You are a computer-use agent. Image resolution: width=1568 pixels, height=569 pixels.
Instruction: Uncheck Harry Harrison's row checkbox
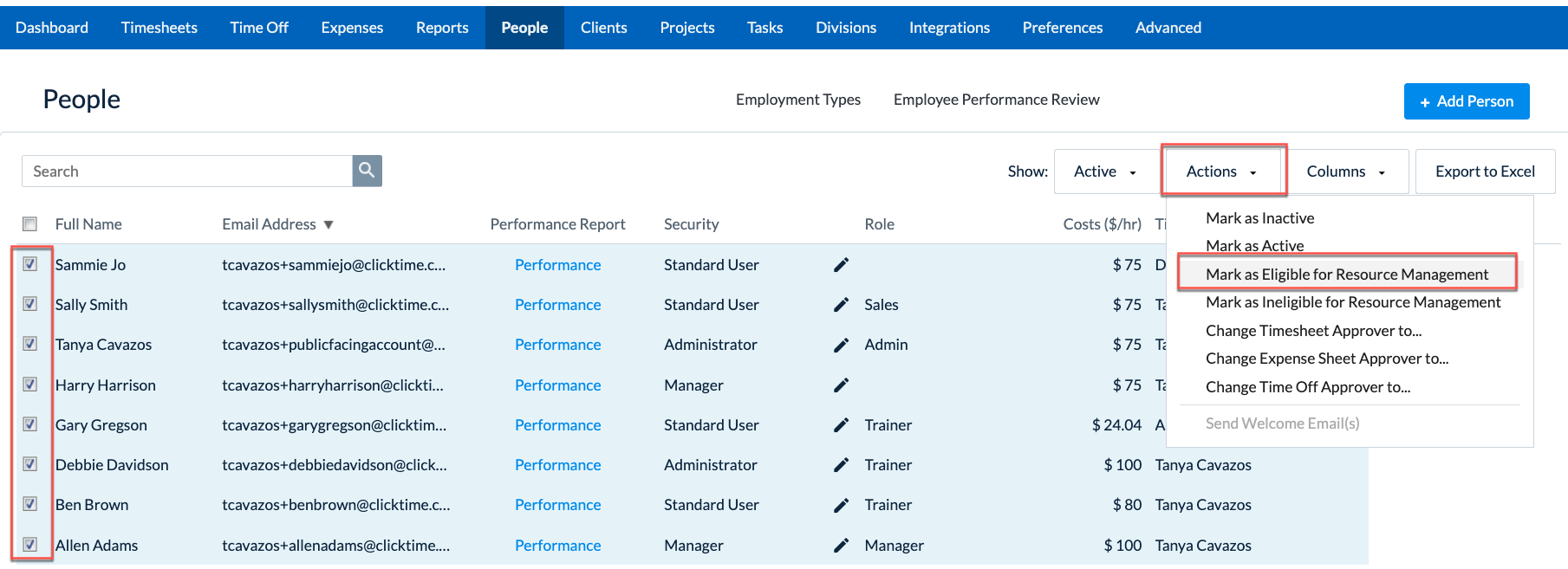30,385
